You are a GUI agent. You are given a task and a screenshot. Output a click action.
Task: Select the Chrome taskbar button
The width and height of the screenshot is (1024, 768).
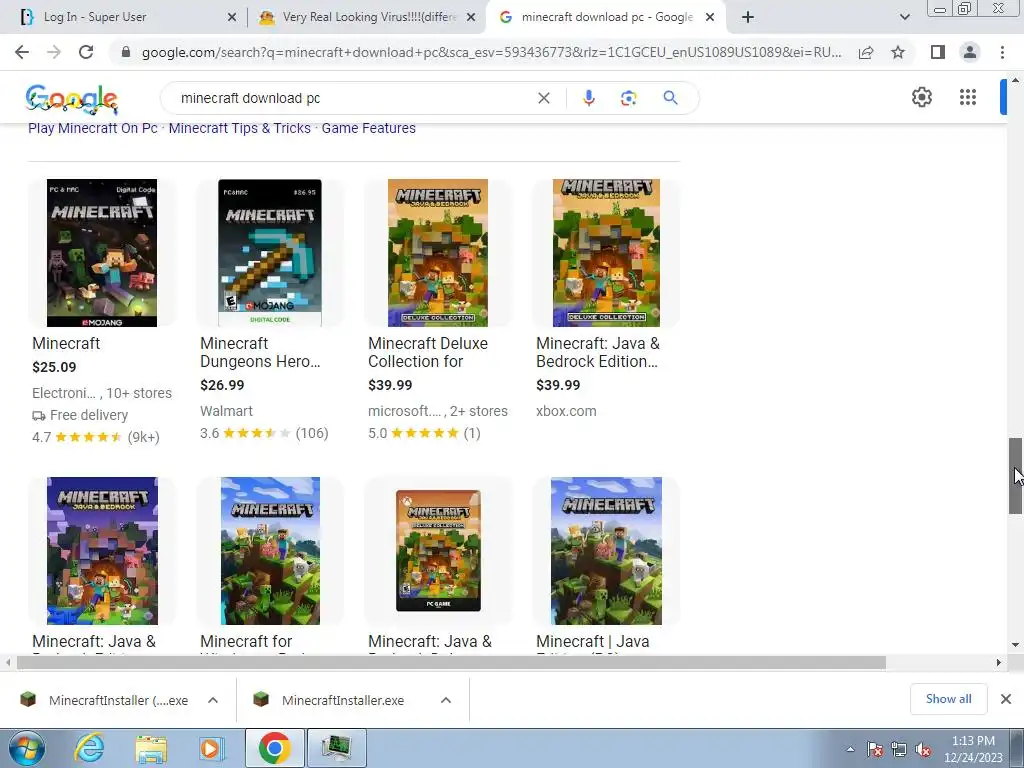pyautogui.click(x=274, y=748)
